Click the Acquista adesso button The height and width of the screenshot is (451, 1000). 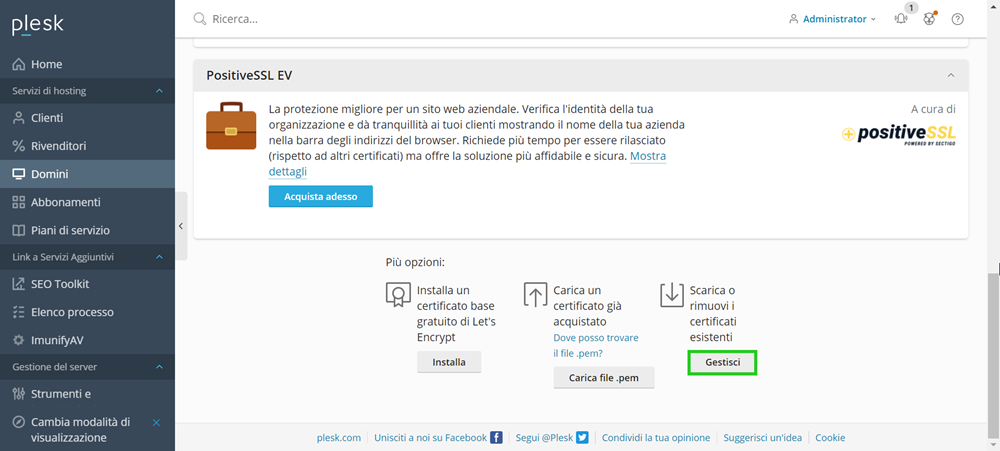[320, 196]
